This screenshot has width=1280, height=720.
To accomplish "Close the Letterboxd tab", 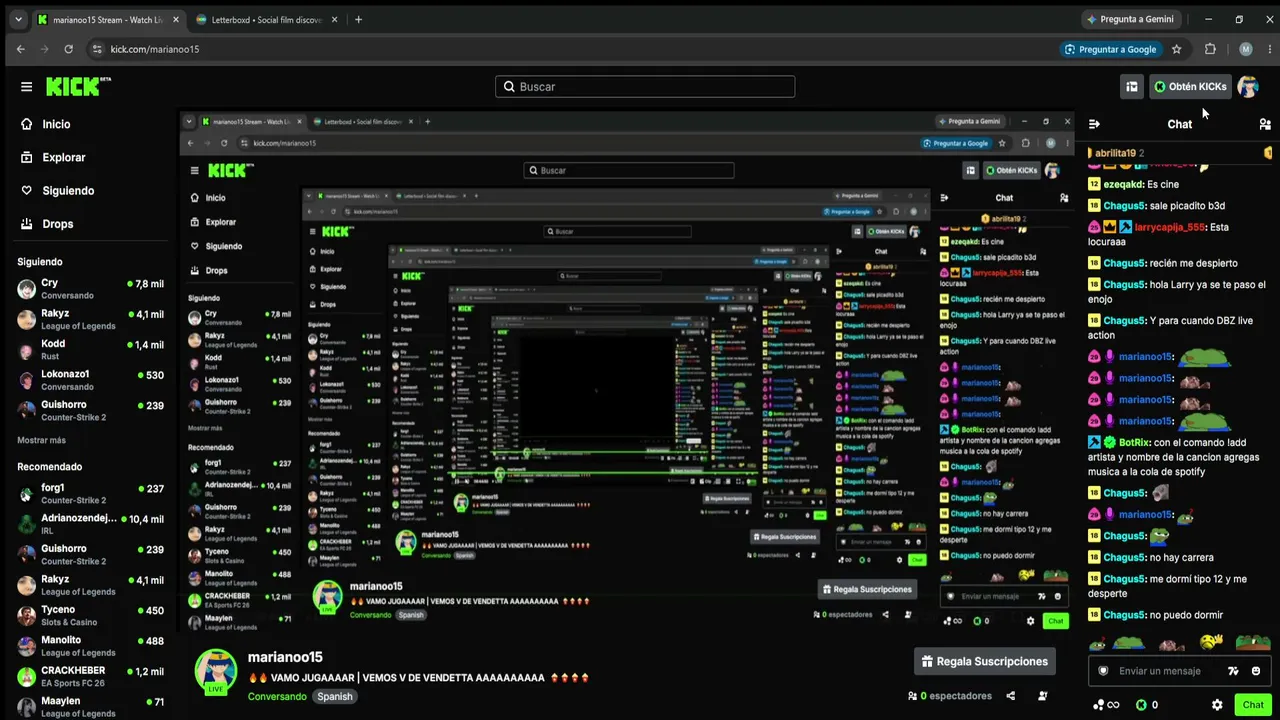I will tap(333, 19).
